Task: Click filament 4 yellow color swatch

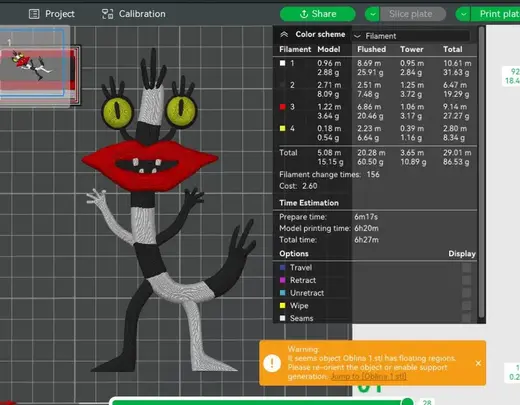Action: click(x=283, y=128)
